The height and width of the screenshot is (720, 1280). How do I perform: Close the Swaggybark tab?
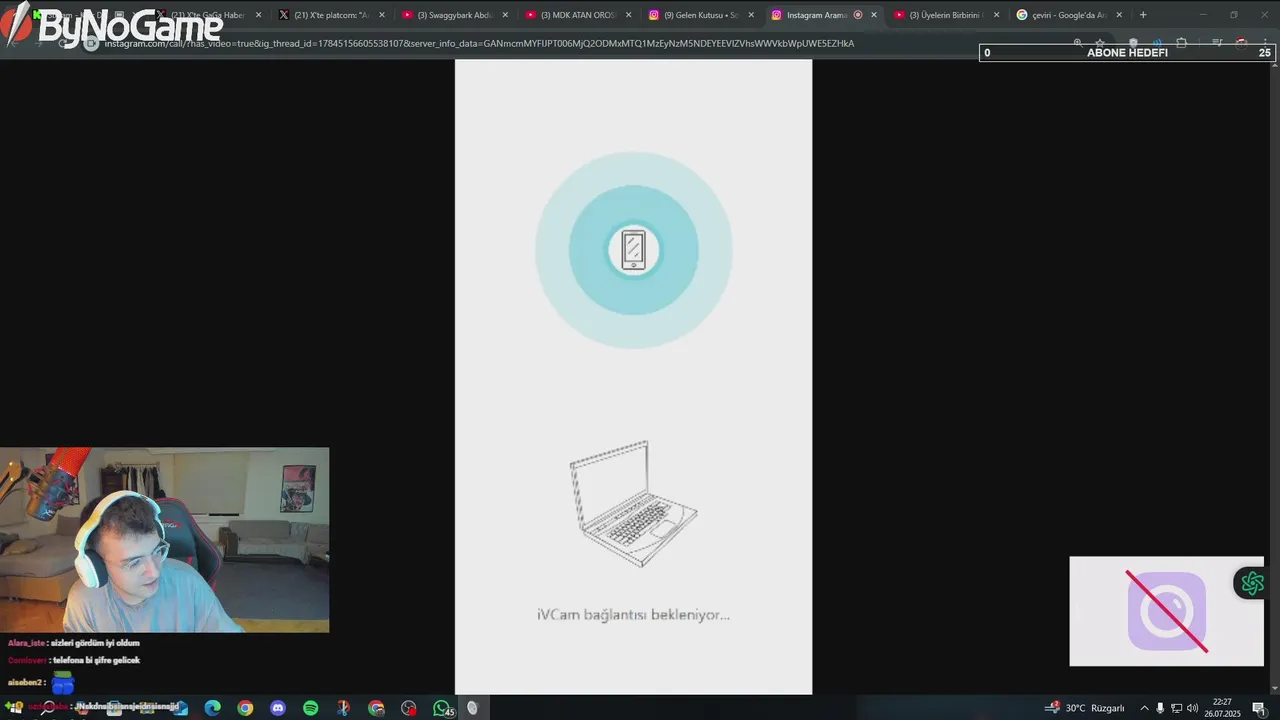click(x=505, y=15)
